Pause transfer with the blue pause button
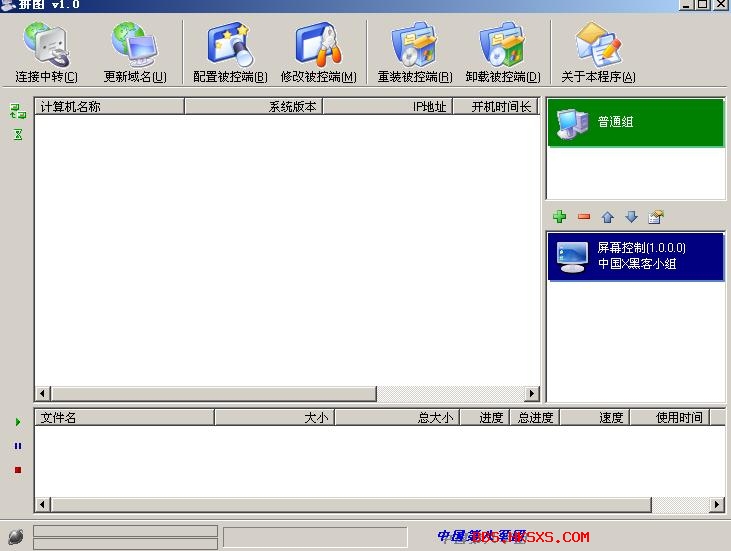Viewport: 731px width, 551px height. pyautogui.click(x=18, y=446)
